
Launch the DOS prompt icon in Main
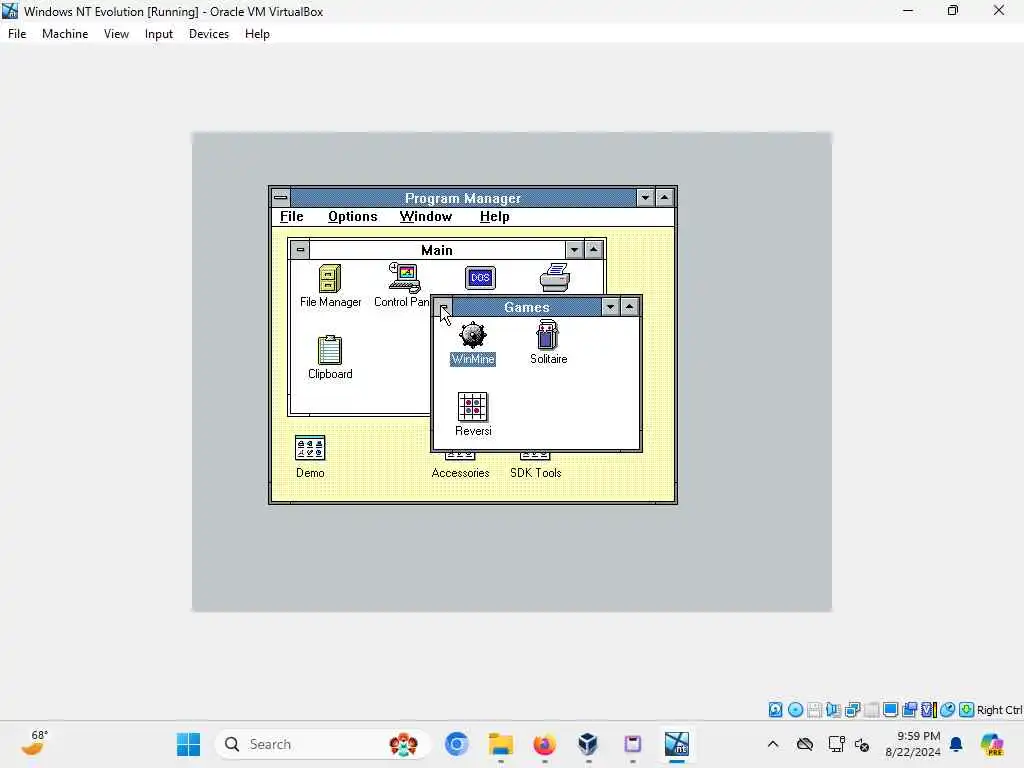click(480, 278)
